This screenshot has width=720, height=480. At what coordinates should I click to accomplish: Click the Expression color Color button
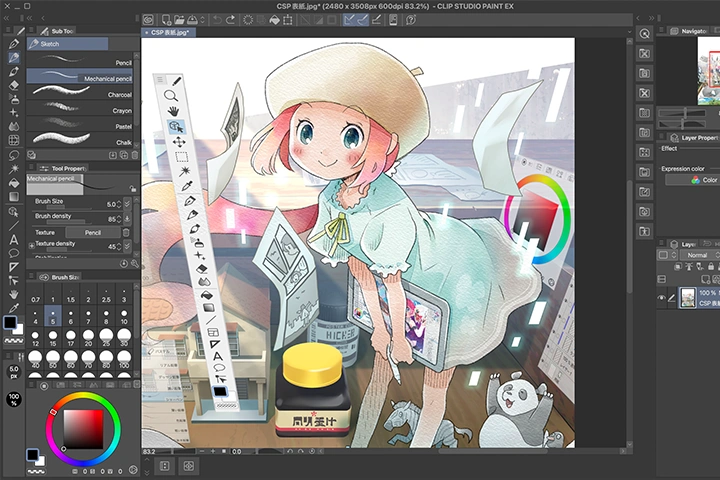click(x=692, y=180)
